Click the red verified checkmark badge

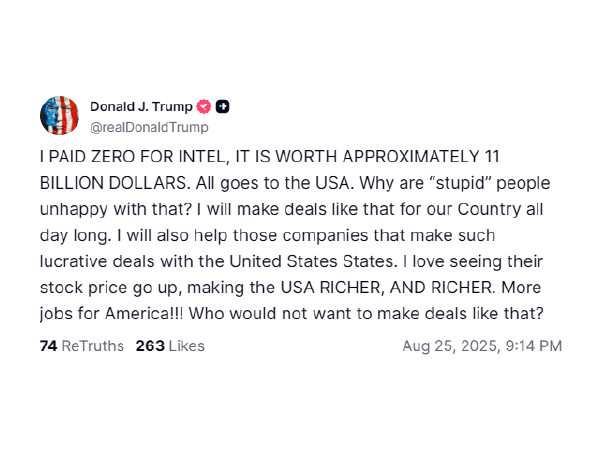pyautogui.click(x=204, y=107)
